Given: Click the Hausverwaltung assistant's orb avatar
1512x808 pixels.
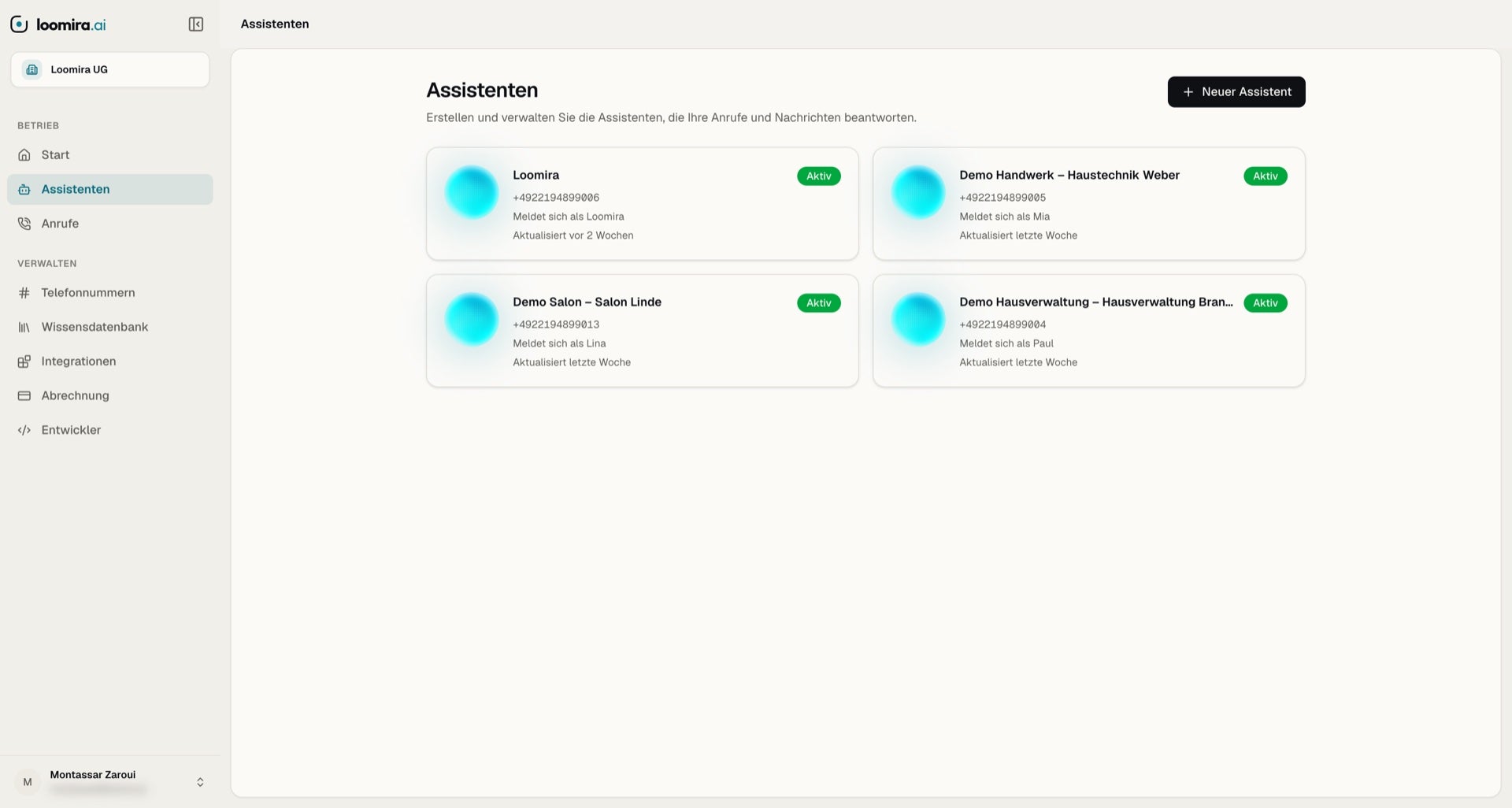Looking at the screenshot, I should coord(918,319).
